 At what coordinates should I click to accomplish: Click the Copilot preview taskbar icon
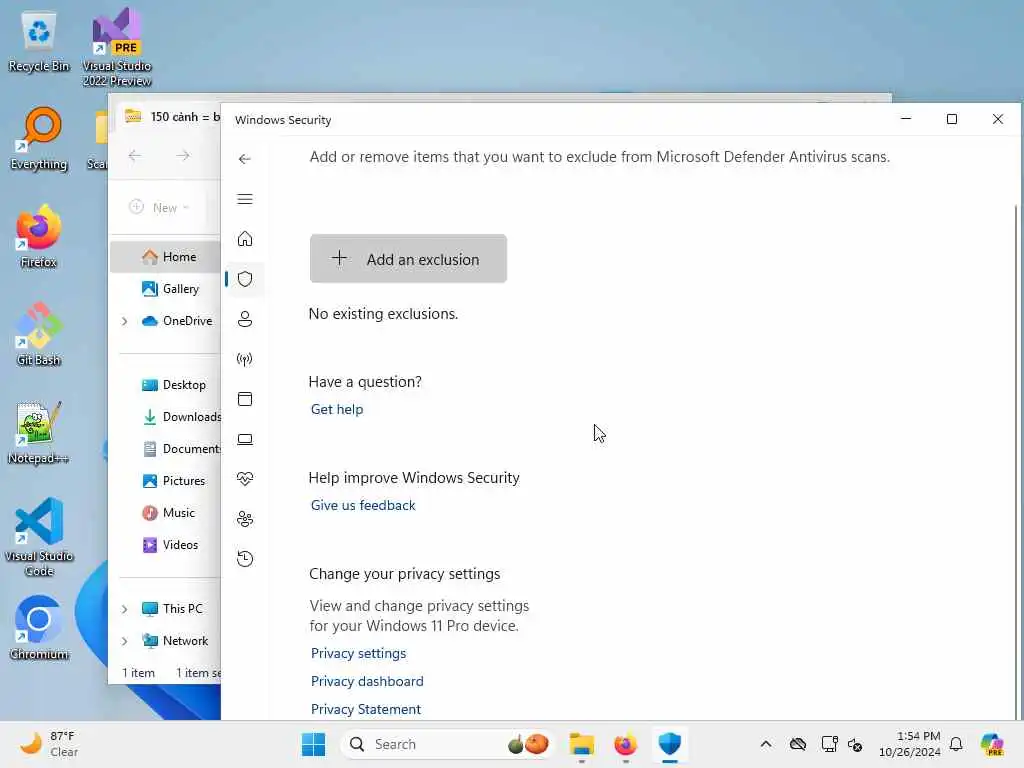tap(993, 744)
